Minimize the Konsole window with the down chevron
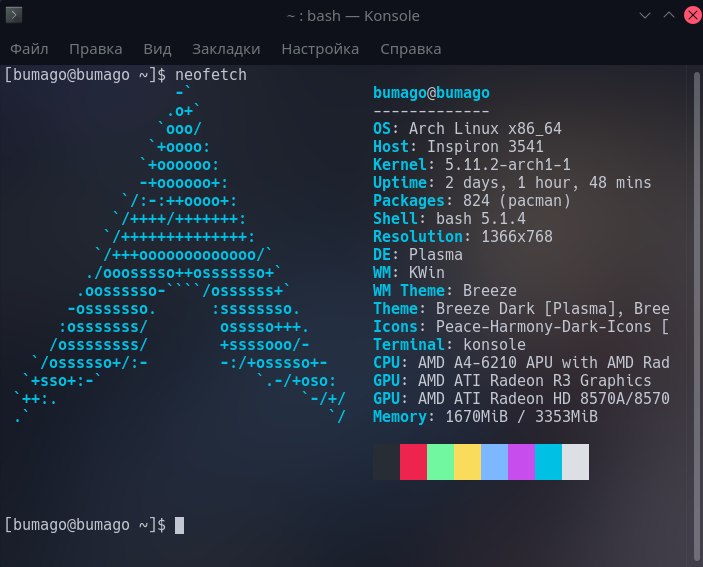 point(645,15)
